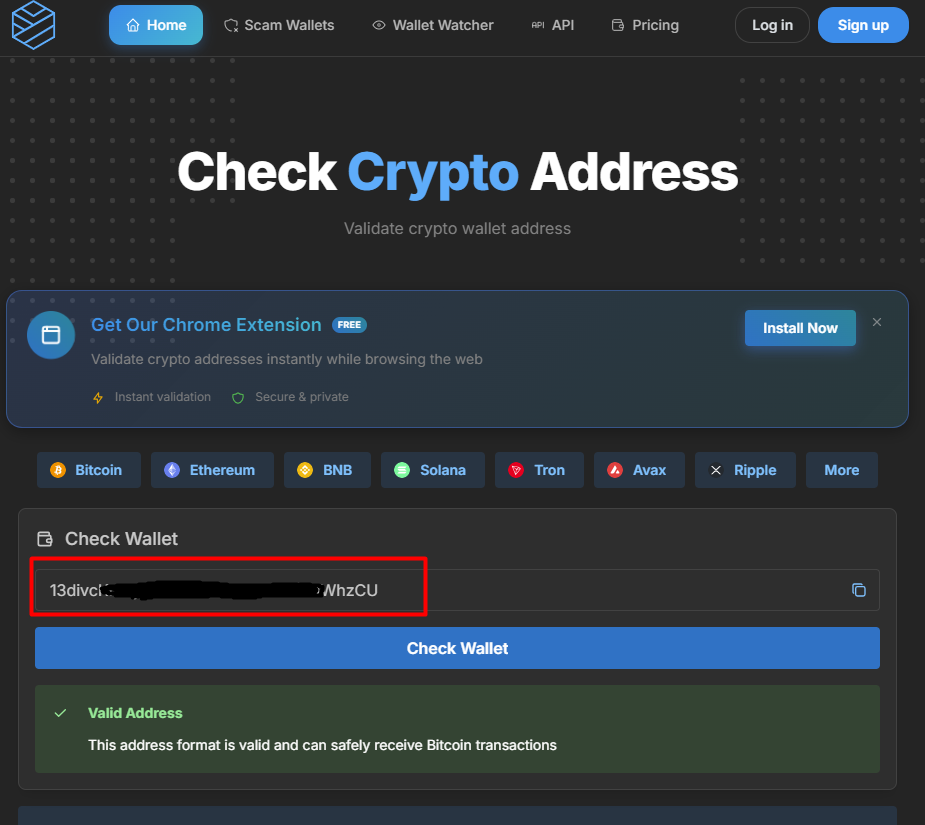Click the Log in button

pos(772,25)
